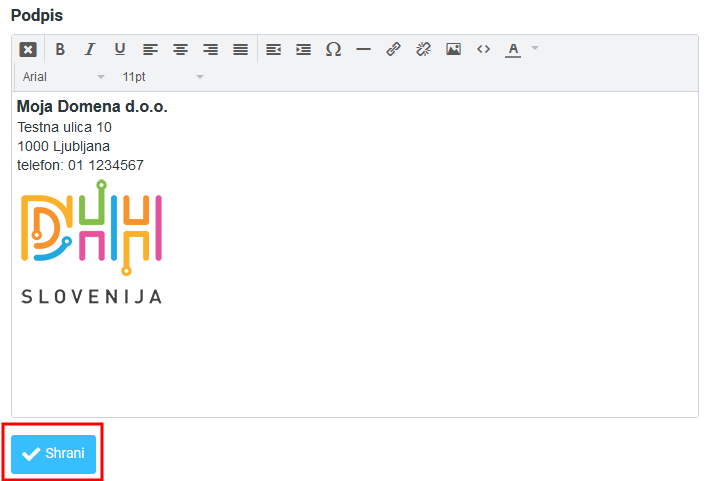Decrease the paragraph indent
Viewport: 709px width, 481px height.
click(273, 49)
